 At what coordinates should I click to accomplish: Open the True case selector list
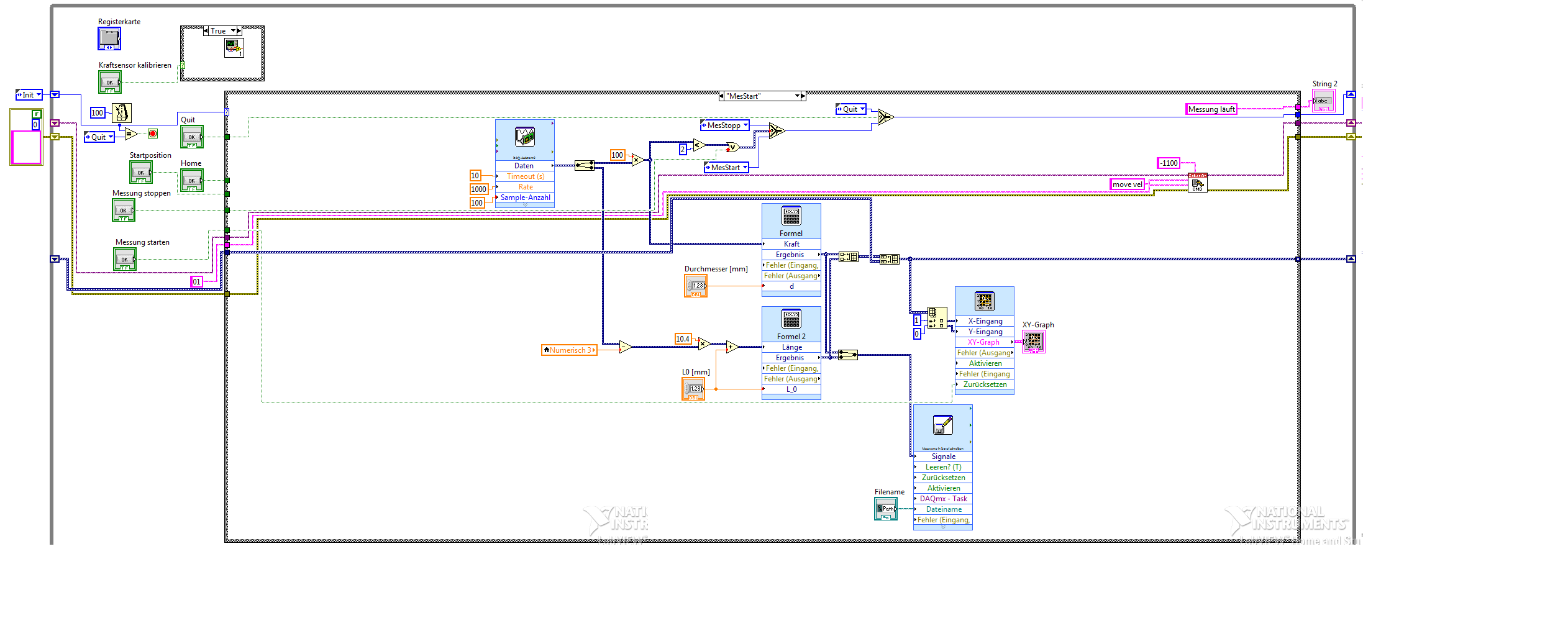(234, 31)
